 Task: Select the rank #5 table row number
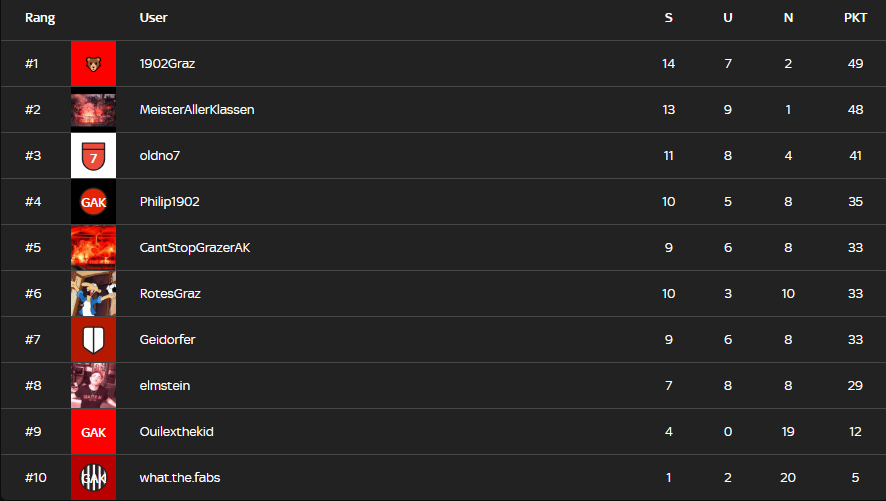pos(33,247)
